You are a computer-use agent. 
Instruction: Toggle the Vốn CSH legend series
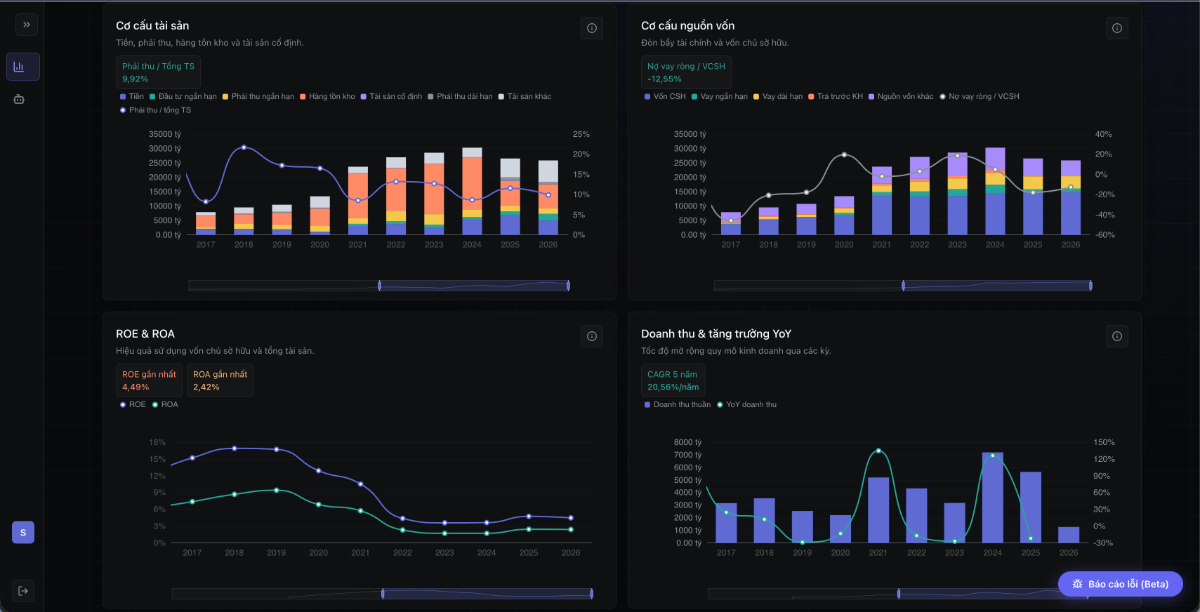click(665, 96)
